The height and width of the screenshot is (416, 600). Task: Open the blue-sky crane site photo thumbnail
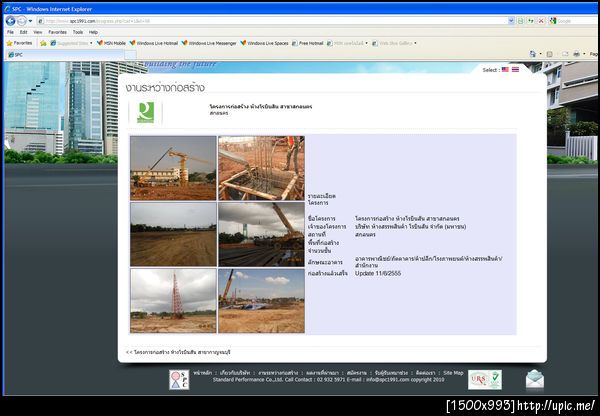[262, 300]
